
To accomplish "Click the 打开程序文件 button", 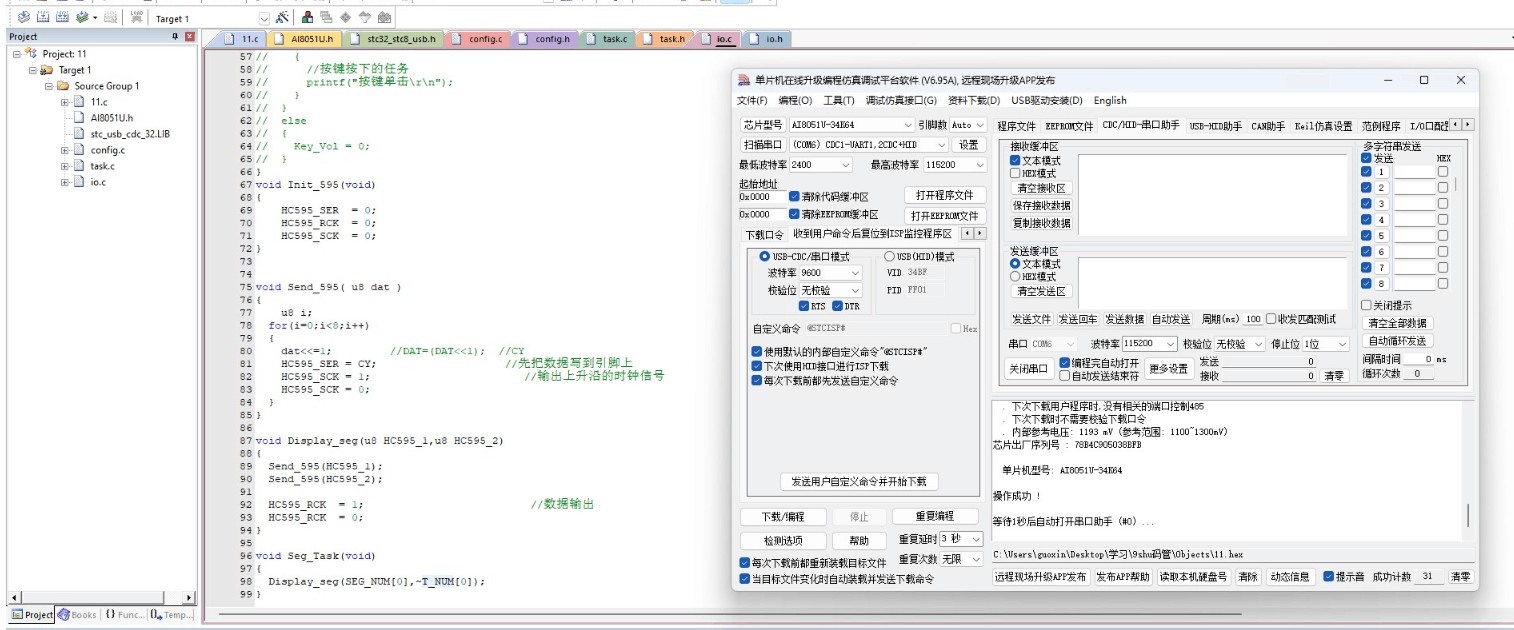I will point(945,195).
